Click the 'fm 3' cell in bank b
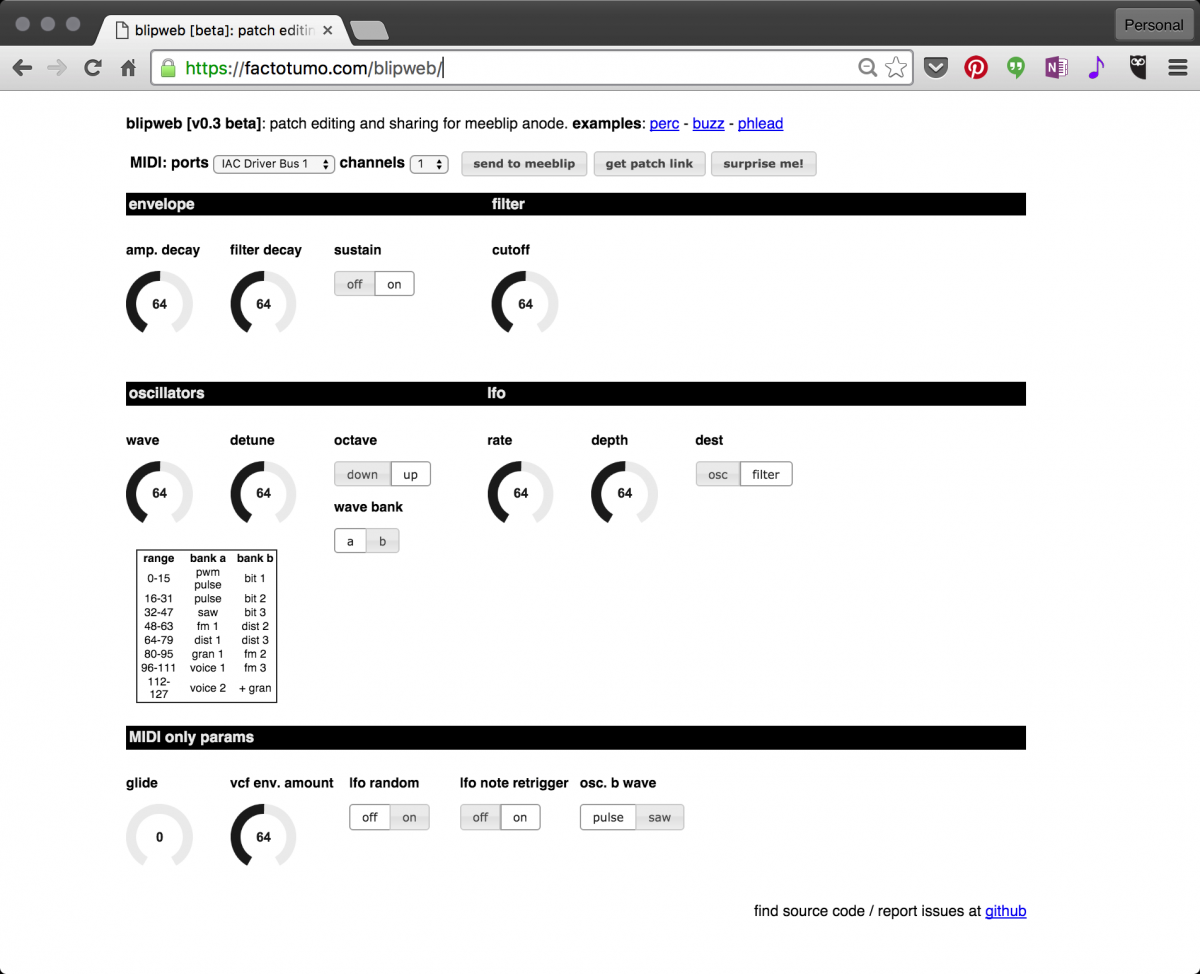 pyautogui.click(x=255, y=668)
